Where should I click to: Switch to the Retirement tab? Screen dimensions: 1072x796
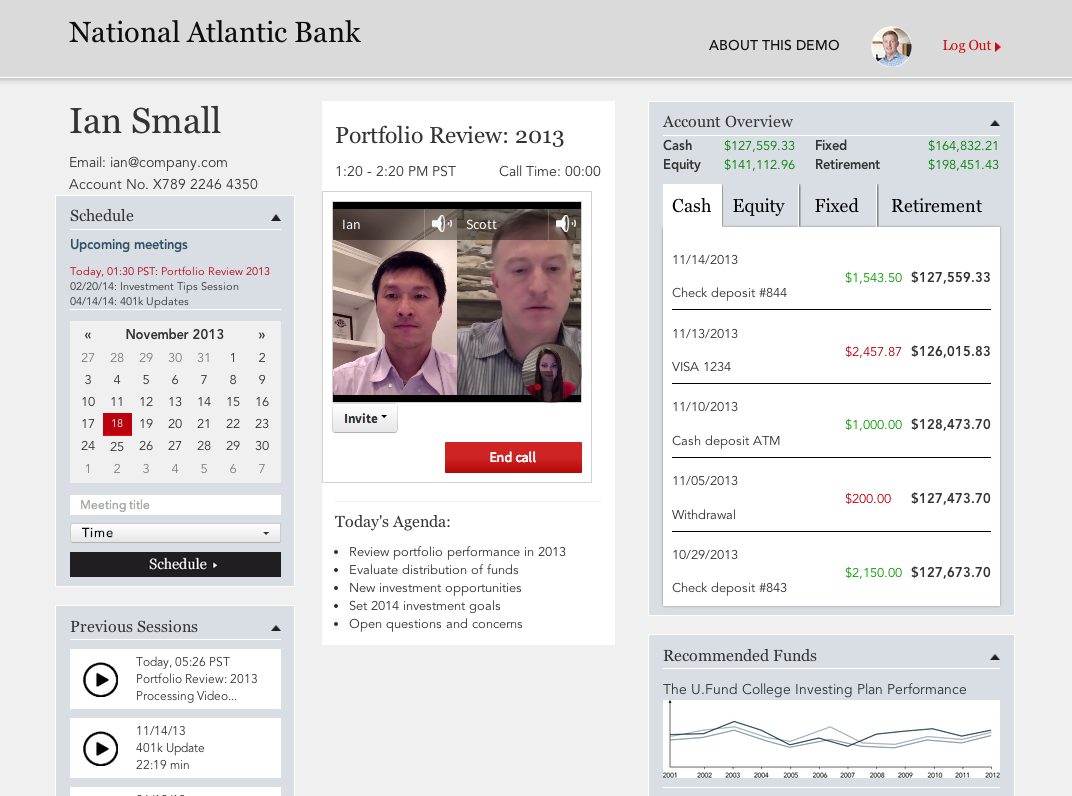(936, 206)
